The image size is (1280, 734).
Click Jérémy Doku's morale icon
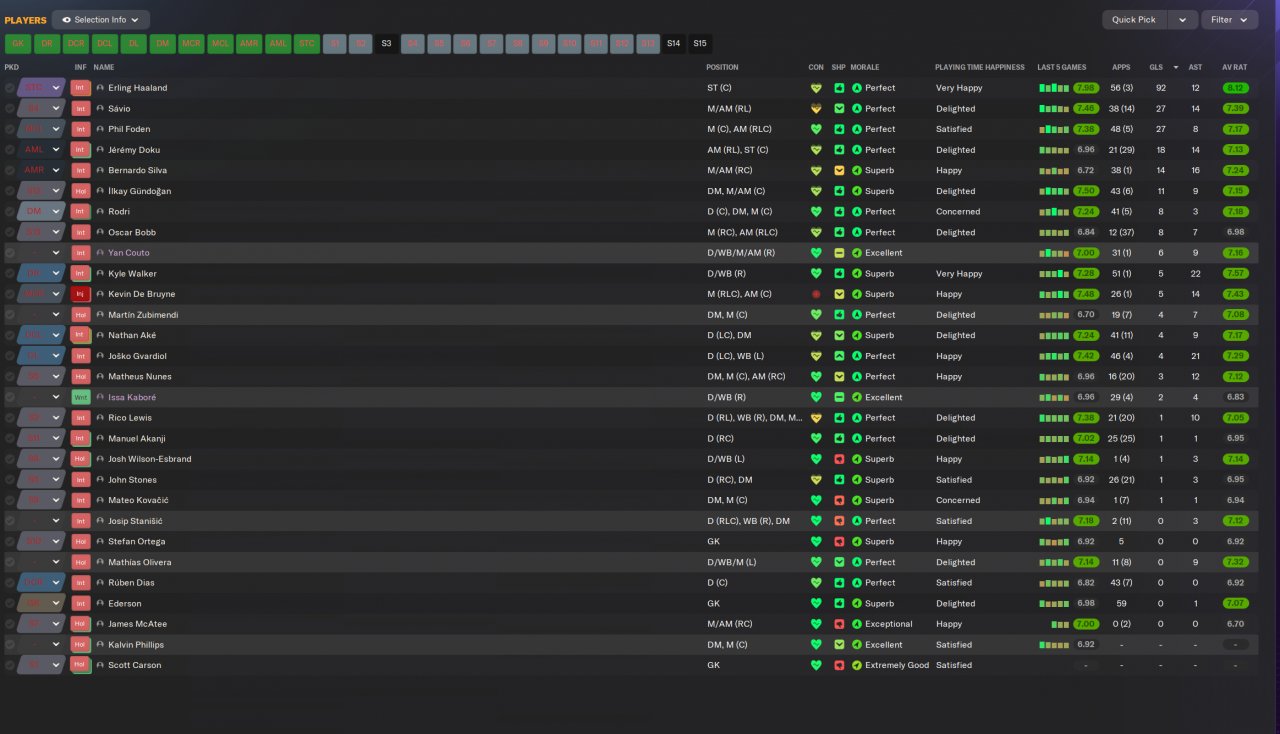[857, 150]
